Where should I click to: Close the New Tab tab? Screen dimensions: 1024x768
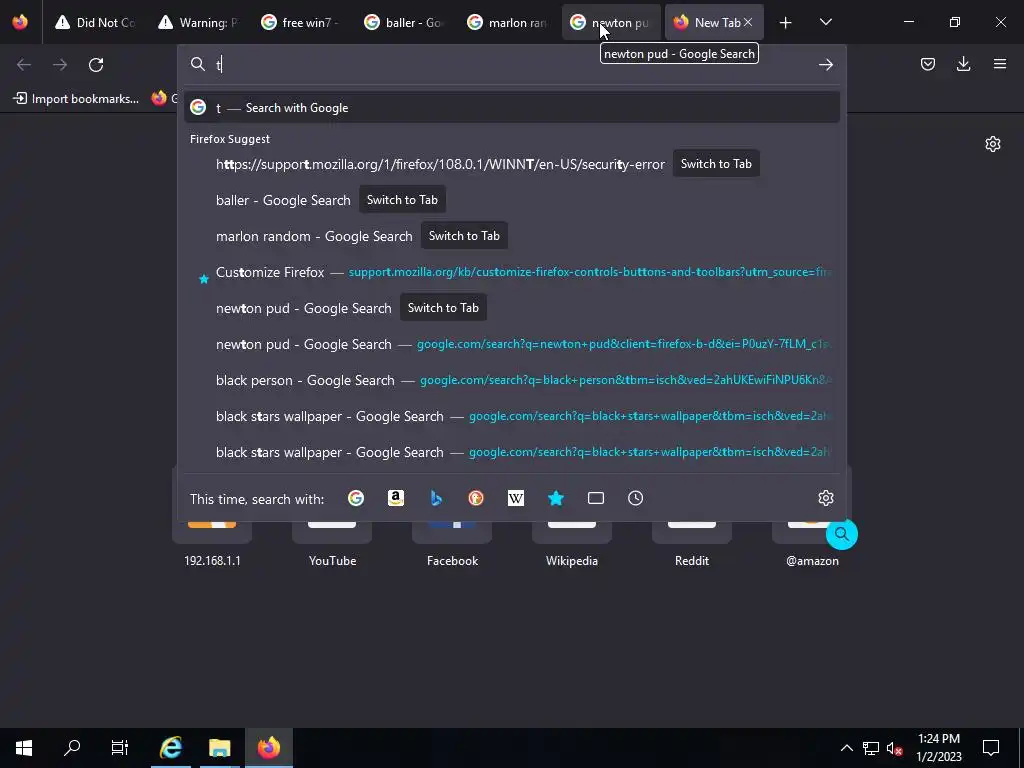748,23
